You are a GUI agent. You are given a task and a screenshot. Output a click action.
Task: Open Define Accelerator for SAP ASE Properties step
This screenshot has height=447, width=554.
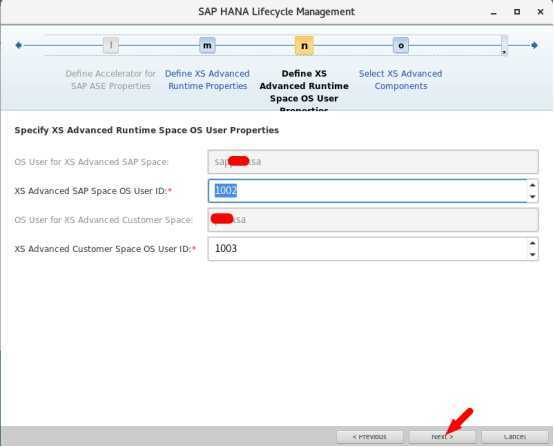click(x=111, y=80)
